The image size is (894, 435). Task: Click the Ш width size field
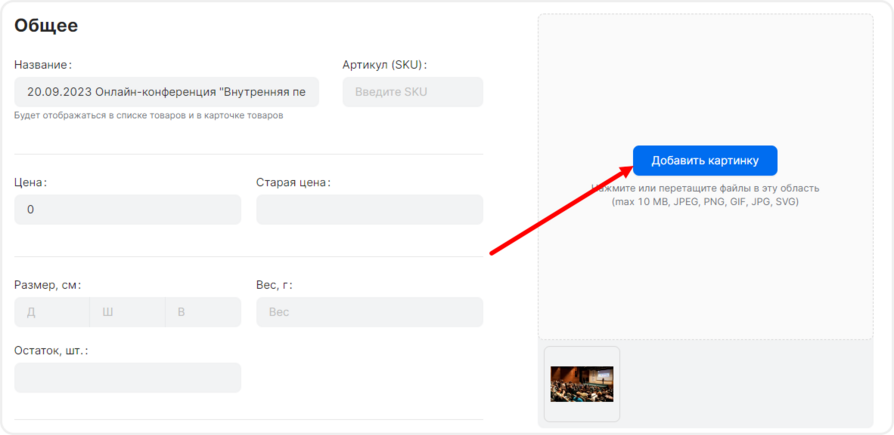pos(127,312)
